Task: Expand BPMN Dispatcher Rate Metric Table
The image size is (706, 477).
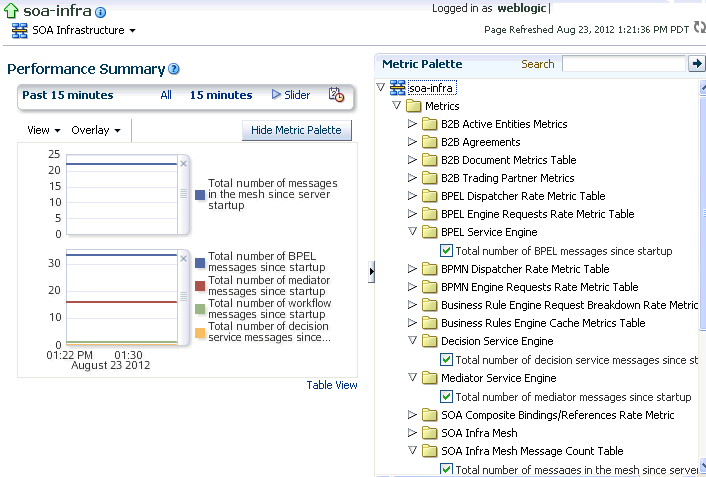Action: [x=412, y=268]
